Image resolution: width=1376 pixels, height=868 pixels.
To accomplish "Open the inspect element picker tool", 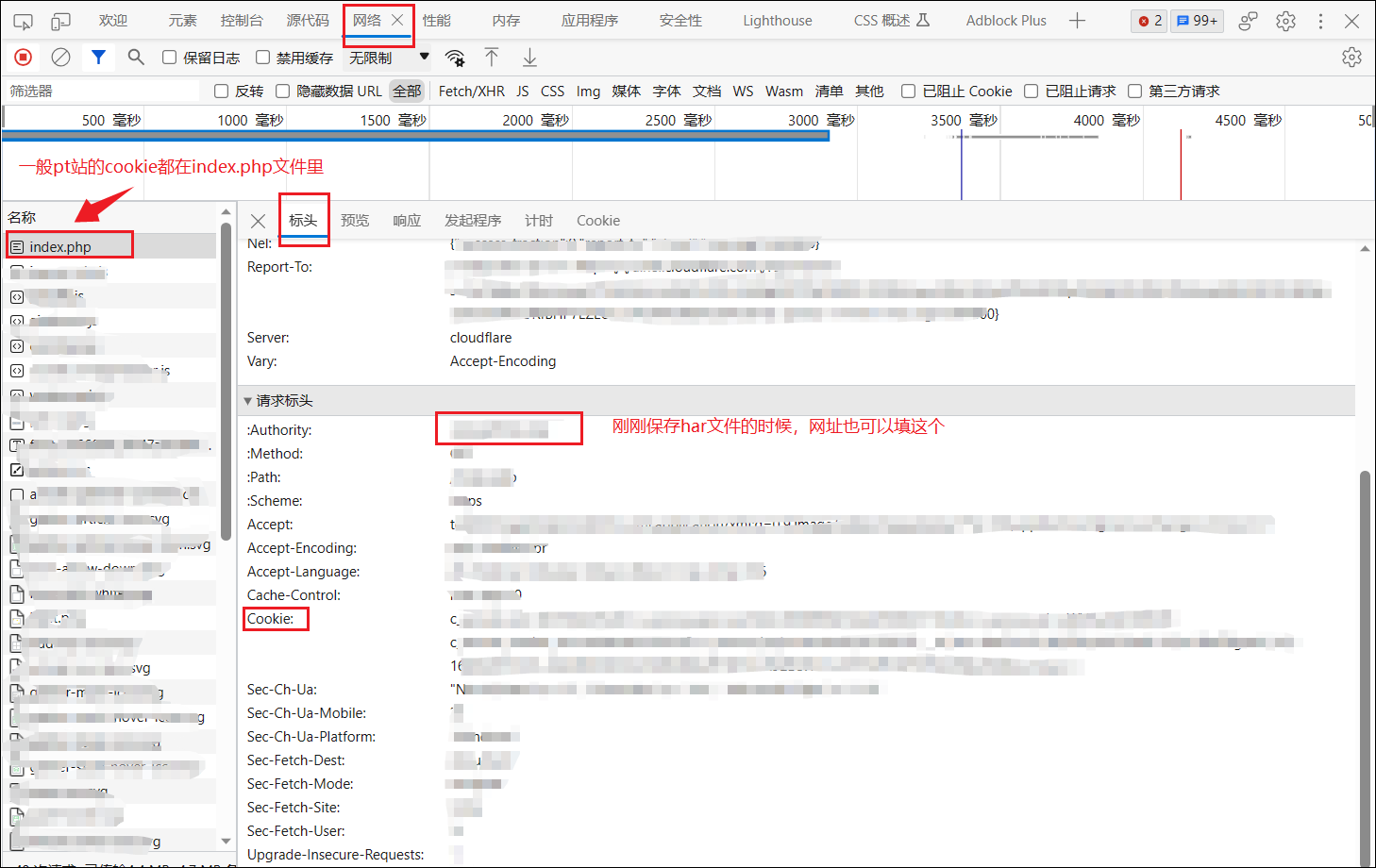I will 24,21.
